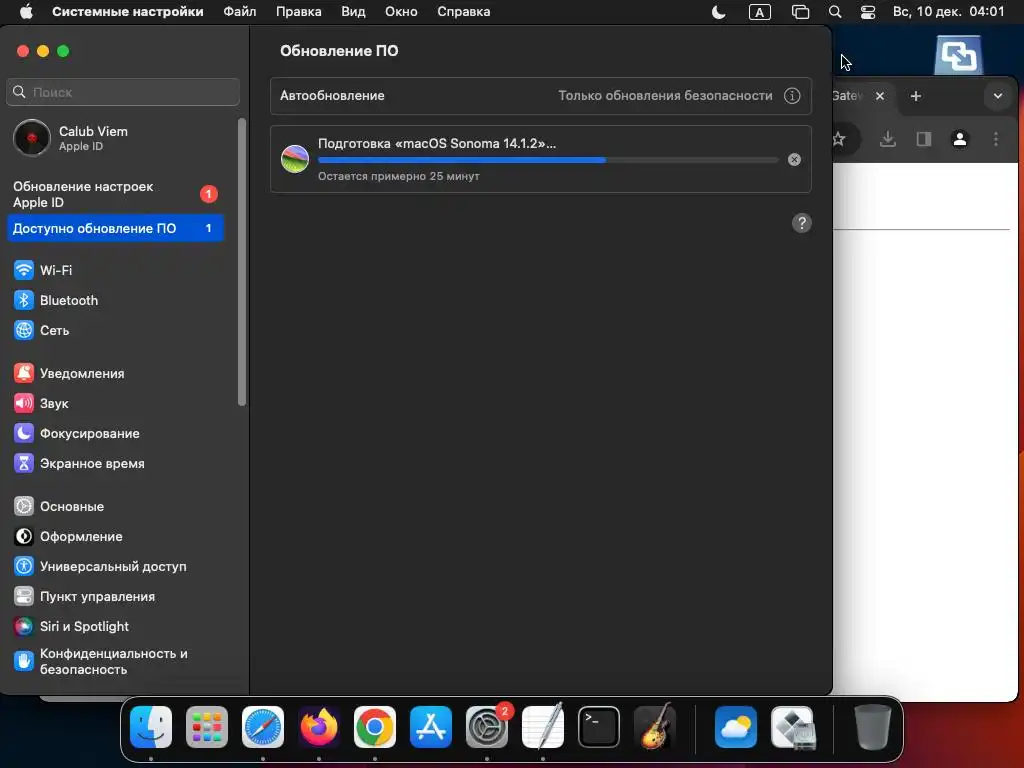Open the Окно menu
Image resolution: width=1024 pixels, height=768 pixels.
click(x=401, y=12)
